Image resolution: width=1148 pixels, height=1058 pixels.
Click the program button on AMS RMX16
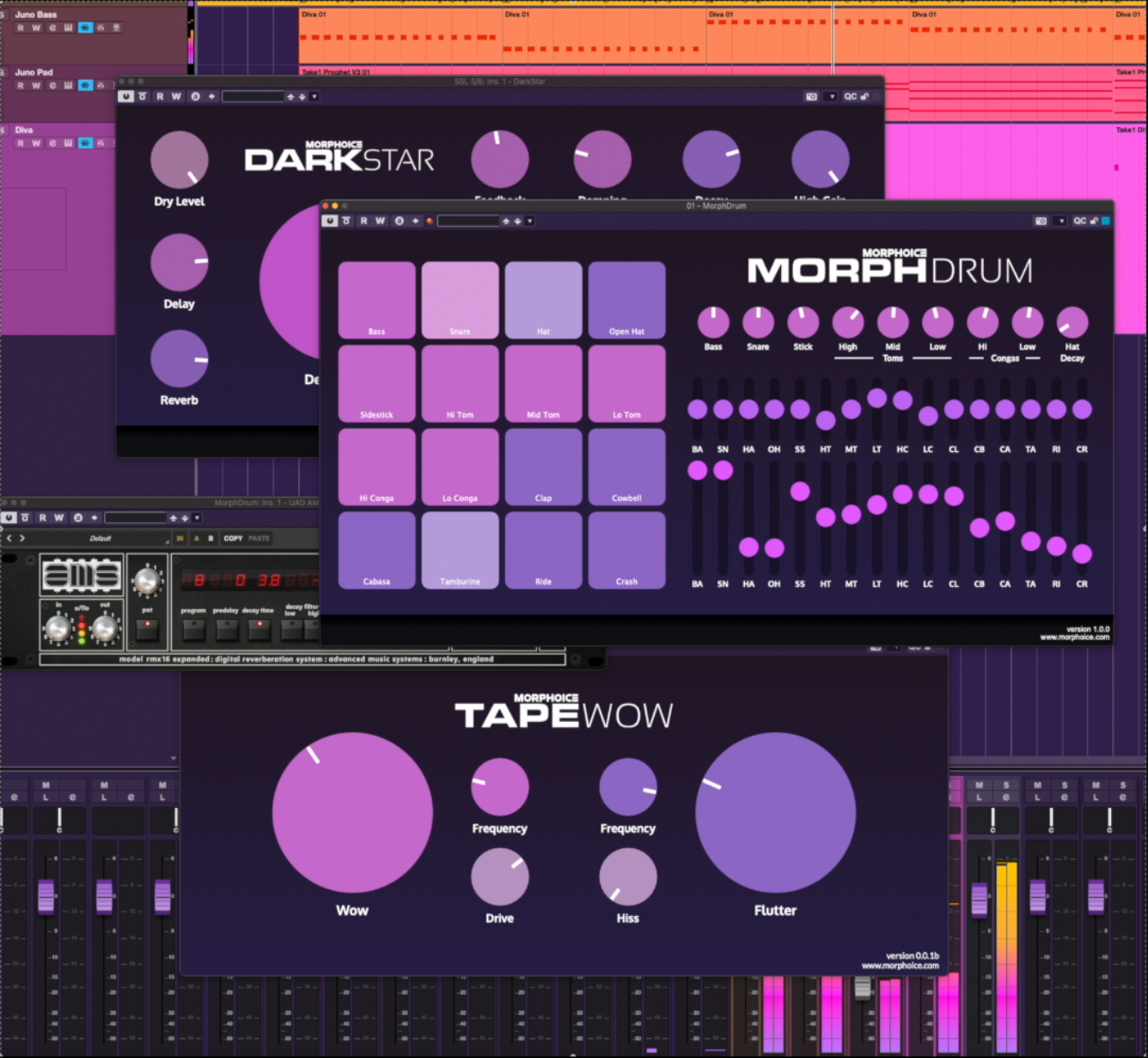click(x=193, y=629)
